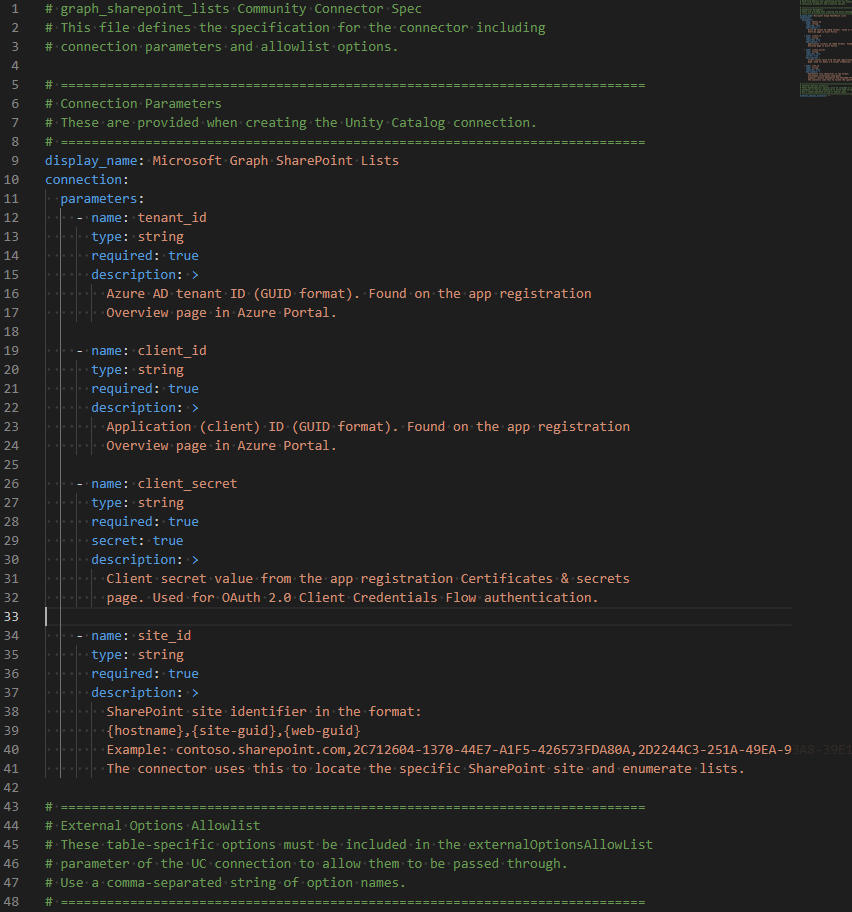This screenshot has height=912, width=852.
Task: Click the externalOptionsAllowList word on line 45
Action: (561, 845)
